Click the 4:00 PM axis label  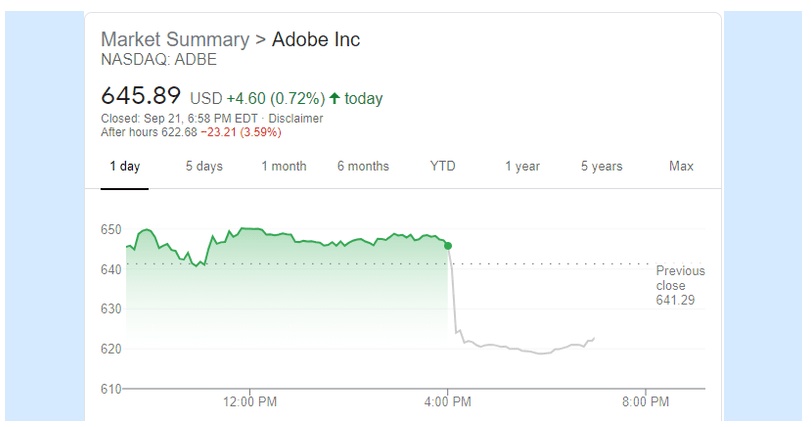pos(448,403)
